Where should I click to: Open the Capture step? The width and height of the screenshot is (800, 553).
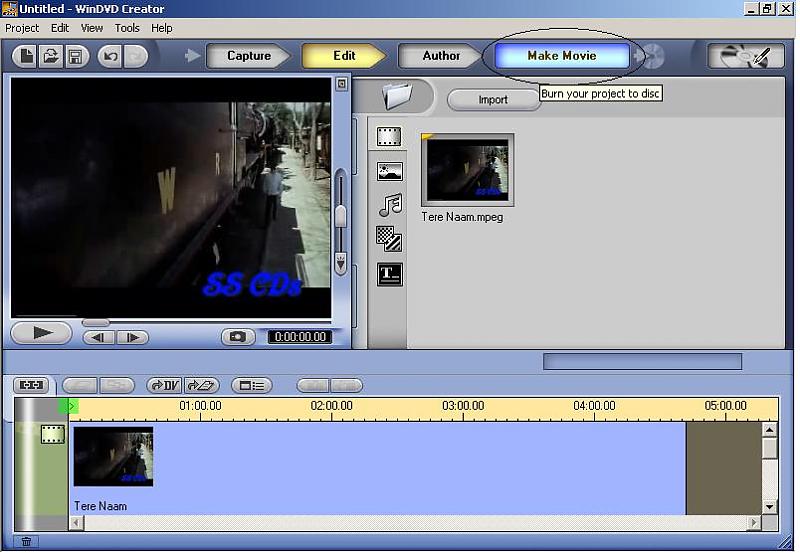coord(248,56)
